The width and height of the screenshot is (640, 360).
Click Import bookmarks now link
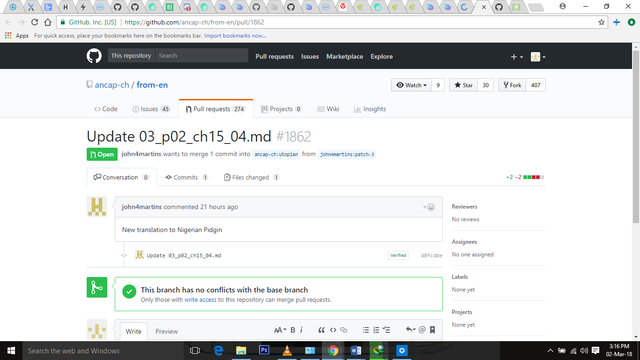[235, 36]
